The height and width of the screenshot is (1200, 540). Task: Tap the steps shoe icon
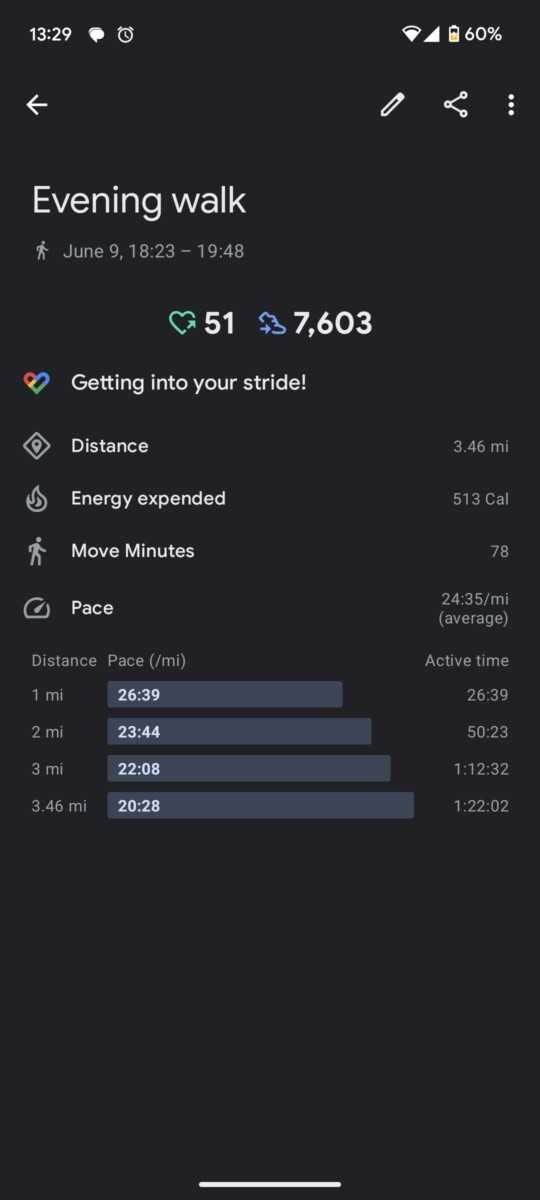272,323
